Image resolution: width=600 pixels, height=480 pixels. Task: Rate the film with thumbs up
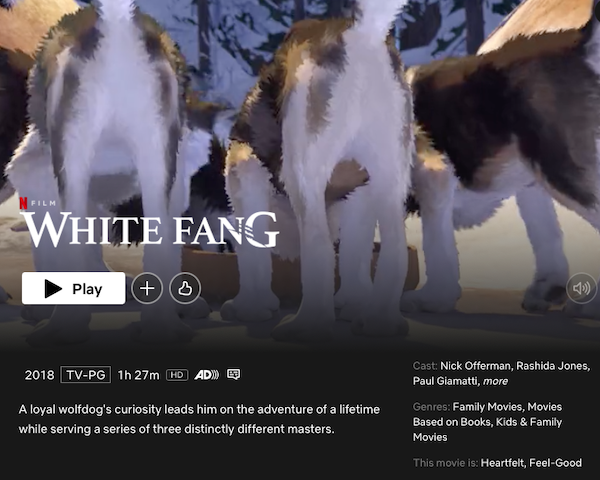[185, 288]
